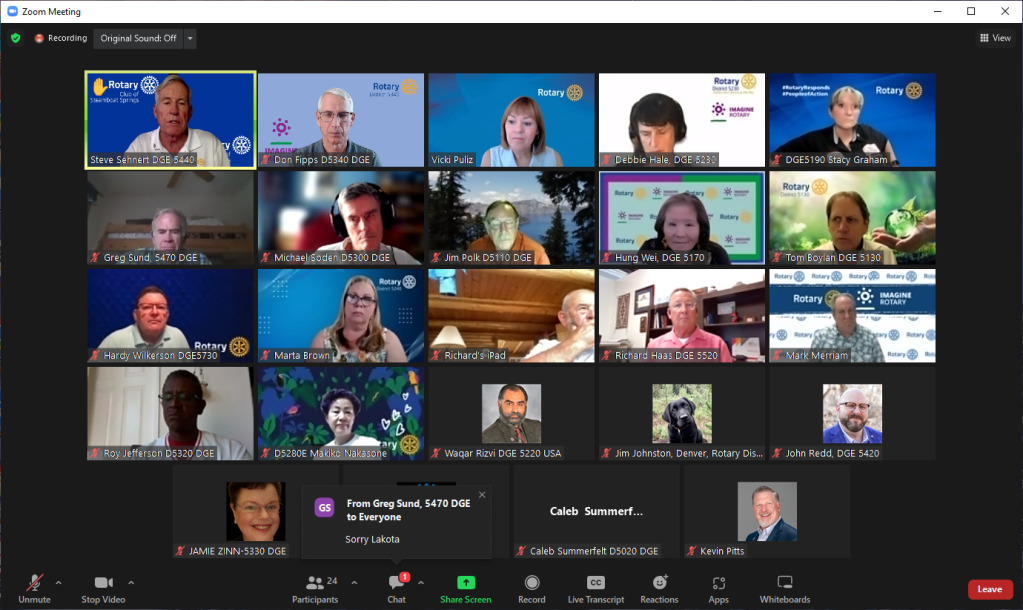This screenshot has height=610, width=1023.
Task: Open the Reactions menu
Action: pyautogui.click(x=659, y=587)
